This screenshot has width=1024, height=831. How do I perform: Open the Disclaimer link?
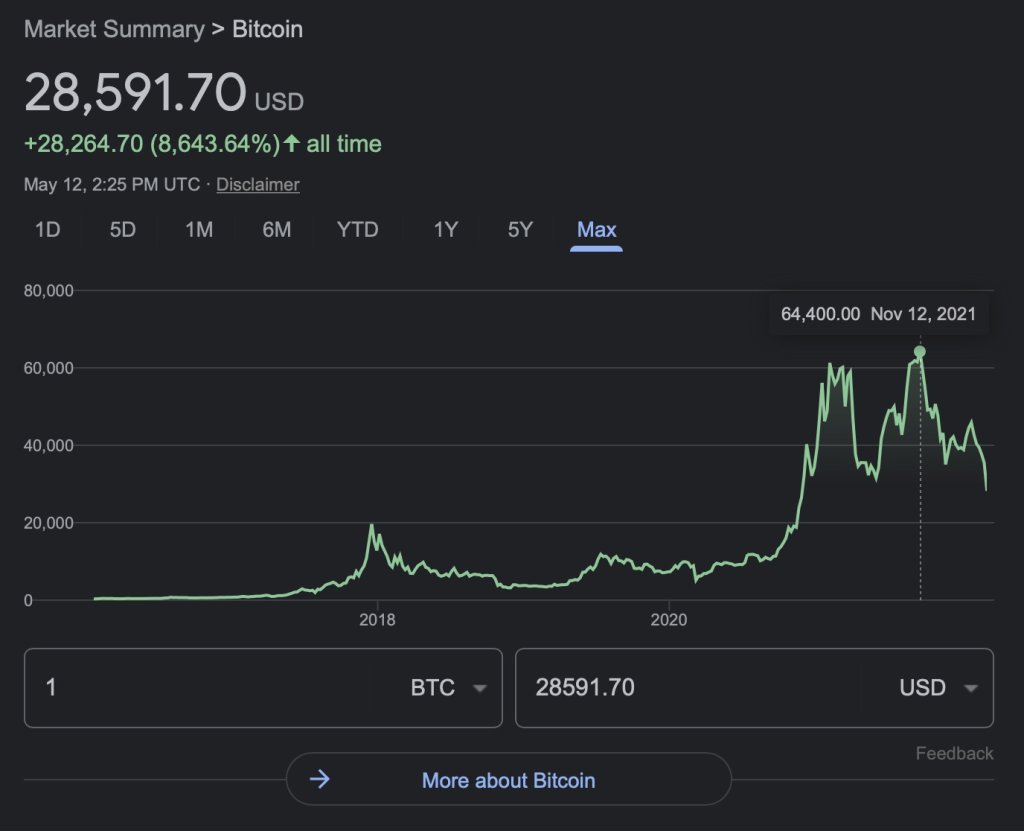[258, 184]
